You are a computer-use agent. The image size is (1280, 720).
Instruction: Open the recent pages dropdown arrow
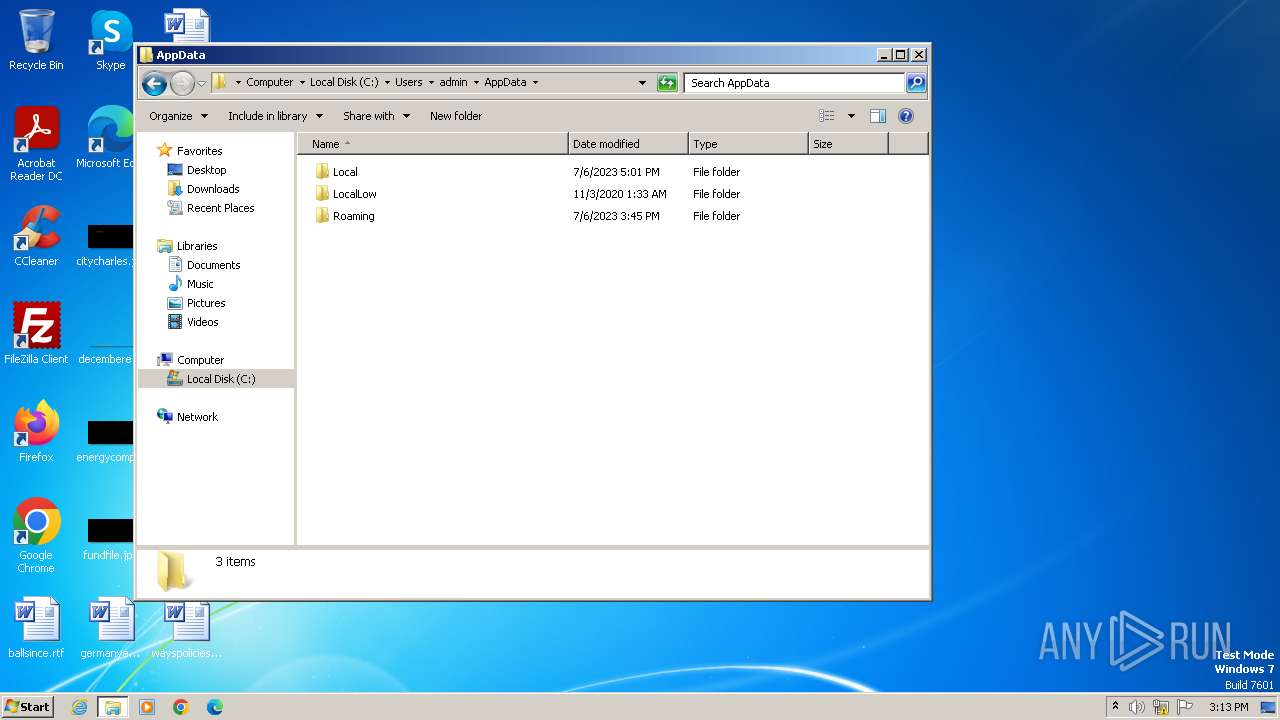[x=201, y=83]
